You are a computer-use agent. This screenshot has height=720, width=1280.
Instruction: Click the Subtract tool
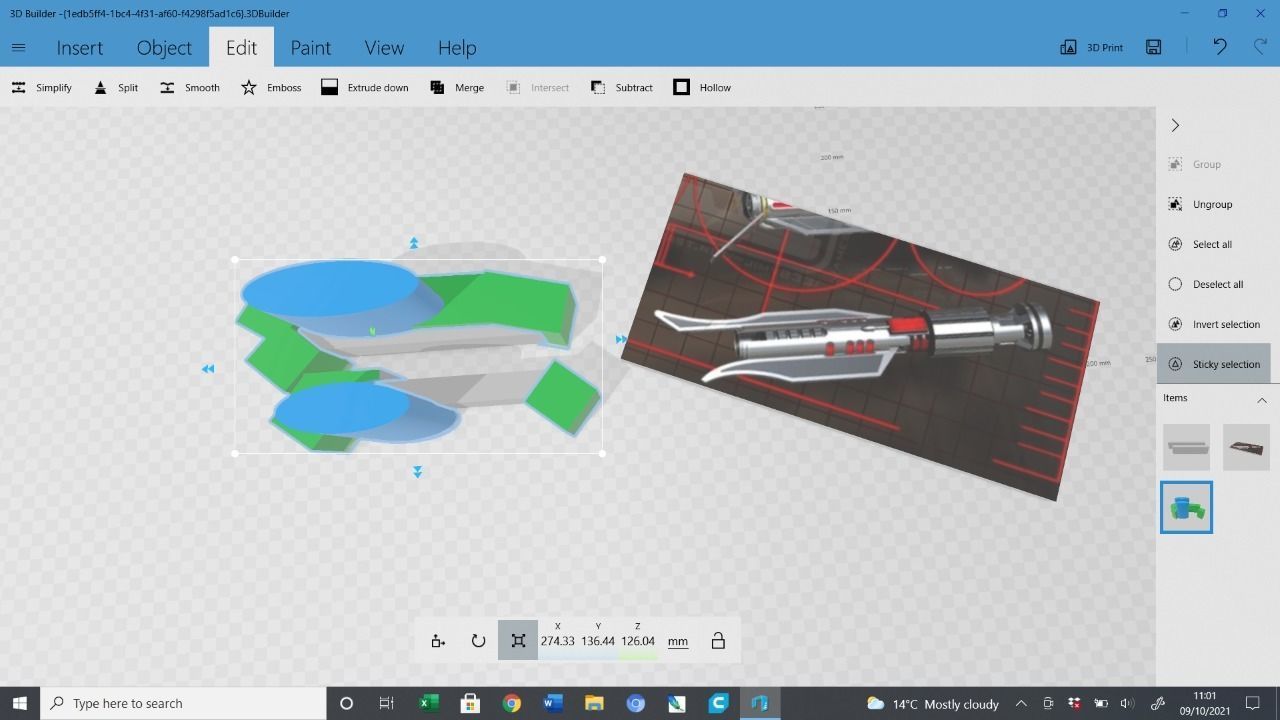pyautogui.click(x=621, y=87)
